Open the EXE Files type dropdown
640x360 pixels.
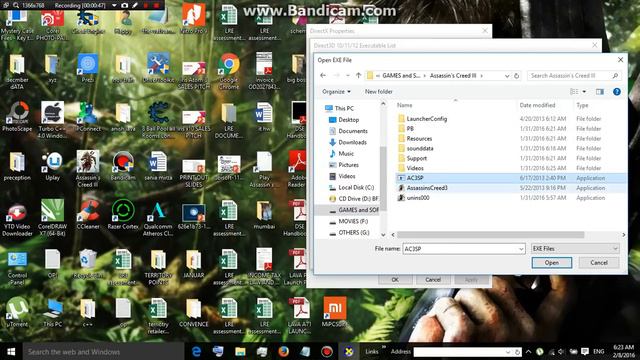pos(575,249)
